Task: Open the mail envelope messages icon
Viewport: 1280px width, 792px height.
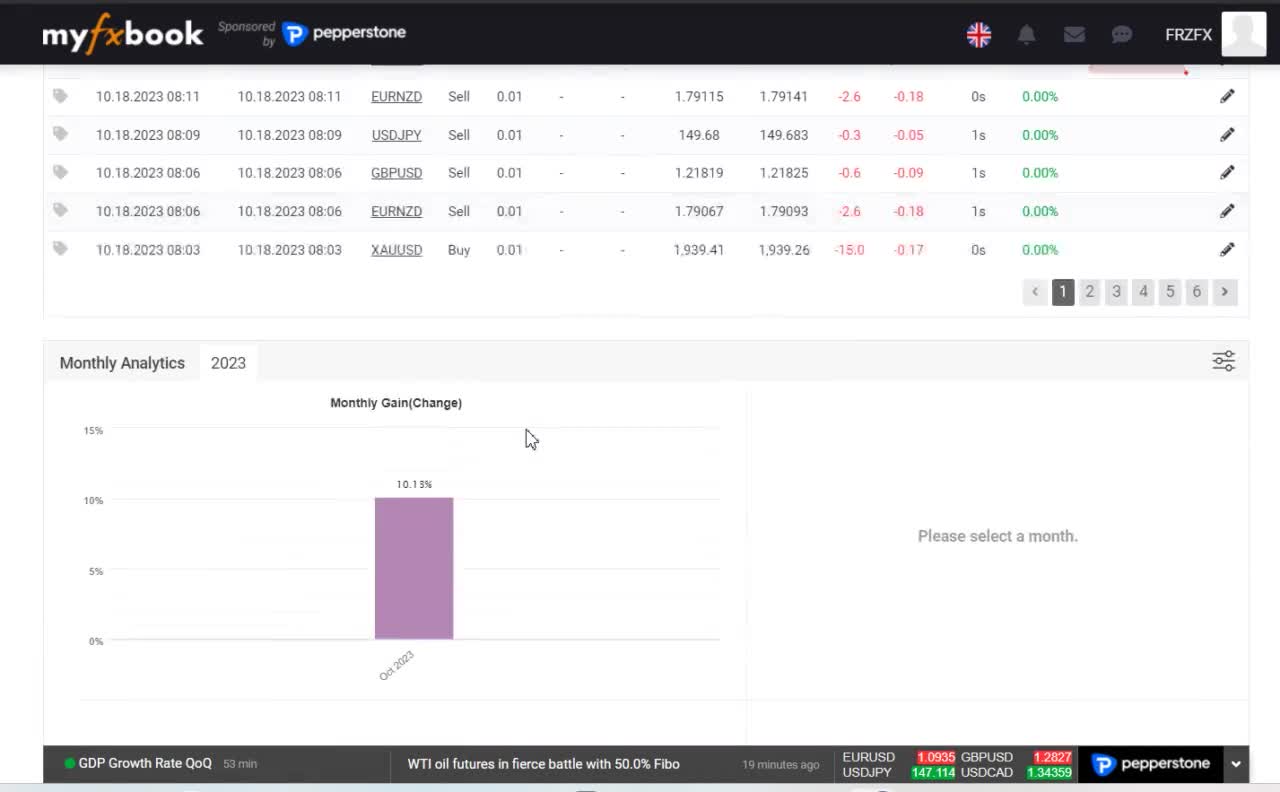Action: coord(1074,35)
